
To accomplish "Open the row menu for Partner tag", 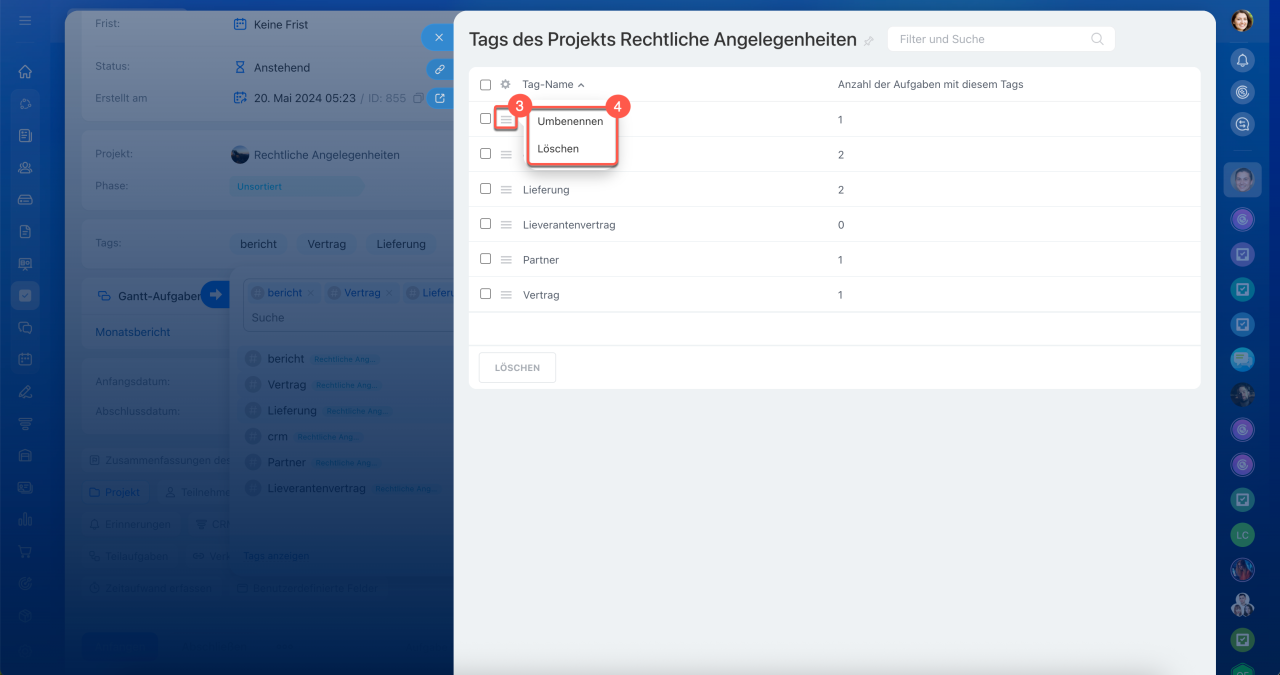I will click(506, 260).
